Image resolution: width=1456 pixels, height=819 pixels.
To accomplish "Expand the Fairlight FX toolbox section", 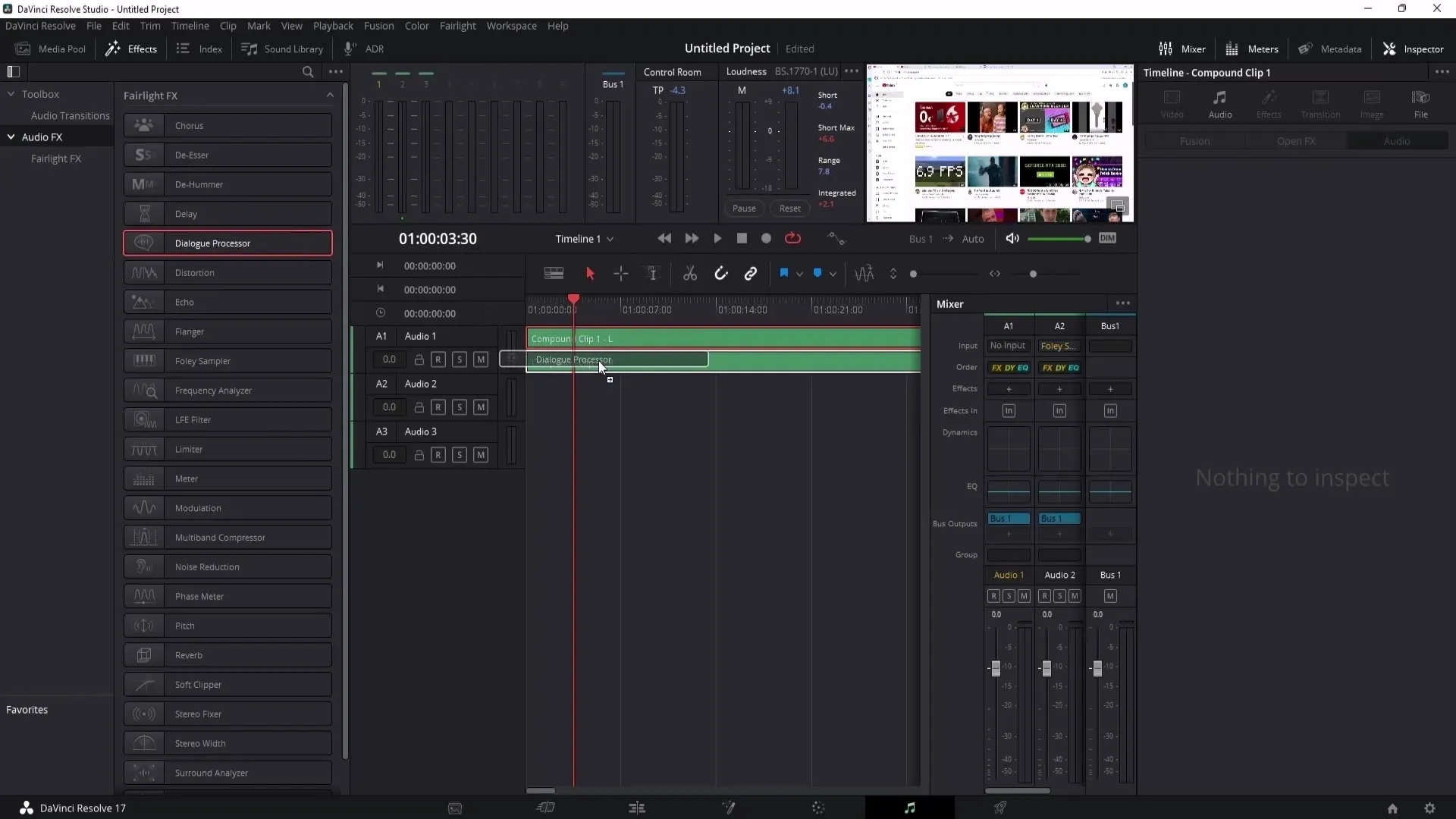I will pos(328,95).
